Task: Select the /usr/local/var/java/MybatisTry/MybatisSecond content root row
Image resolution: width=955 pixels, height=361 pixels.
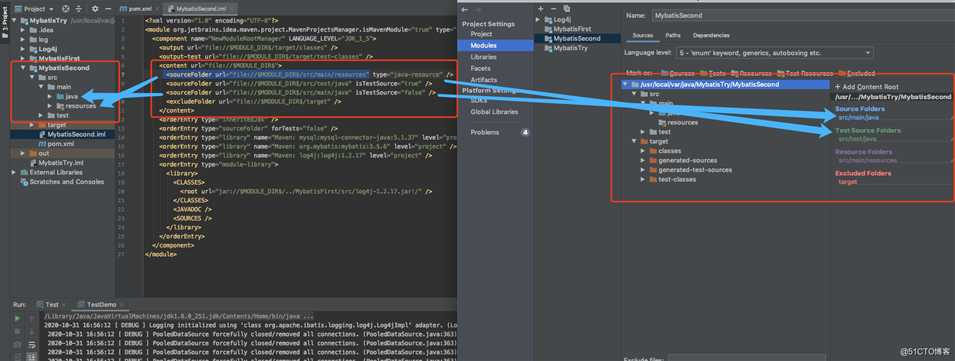Action: coord(725,85)
